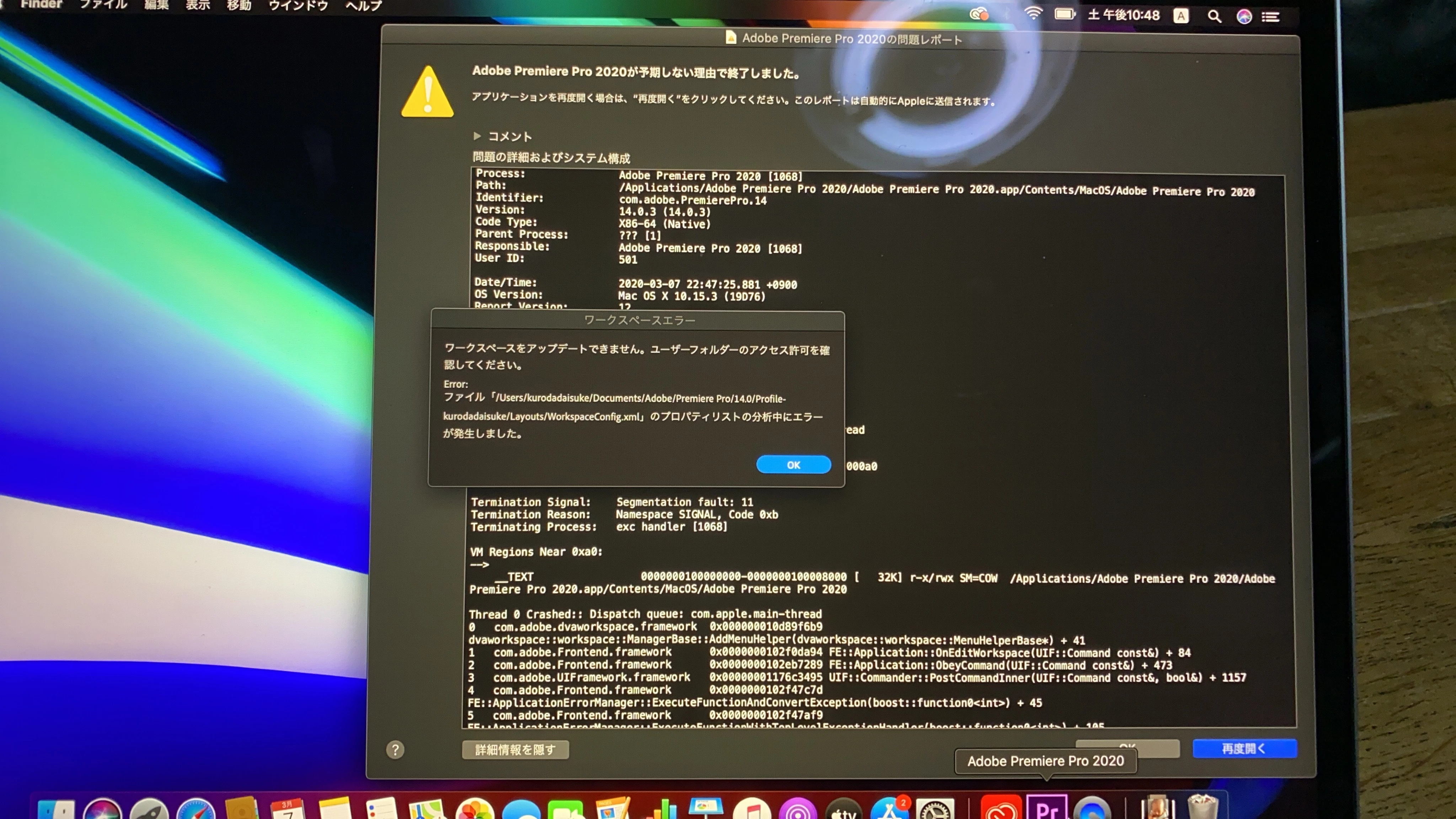Open the 移動 menu
This screenshot has width=1456, height=819.
tap(239, 5)
